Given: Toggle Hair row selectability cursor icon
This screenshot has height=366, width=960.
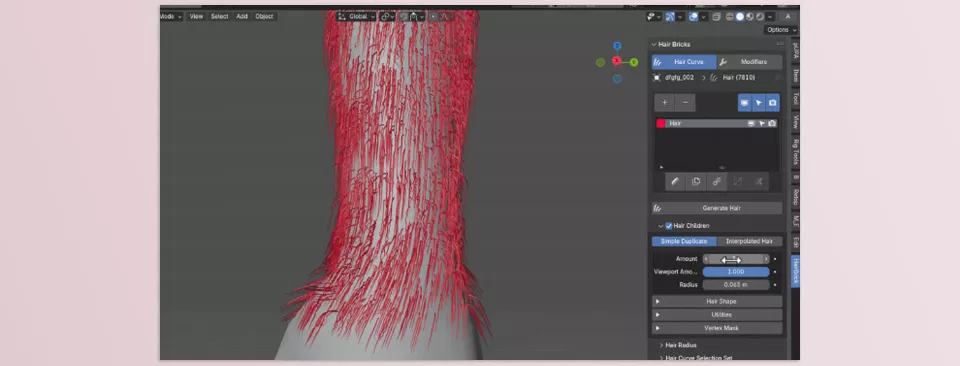Looking at the screenshot, I should point(761,123).
